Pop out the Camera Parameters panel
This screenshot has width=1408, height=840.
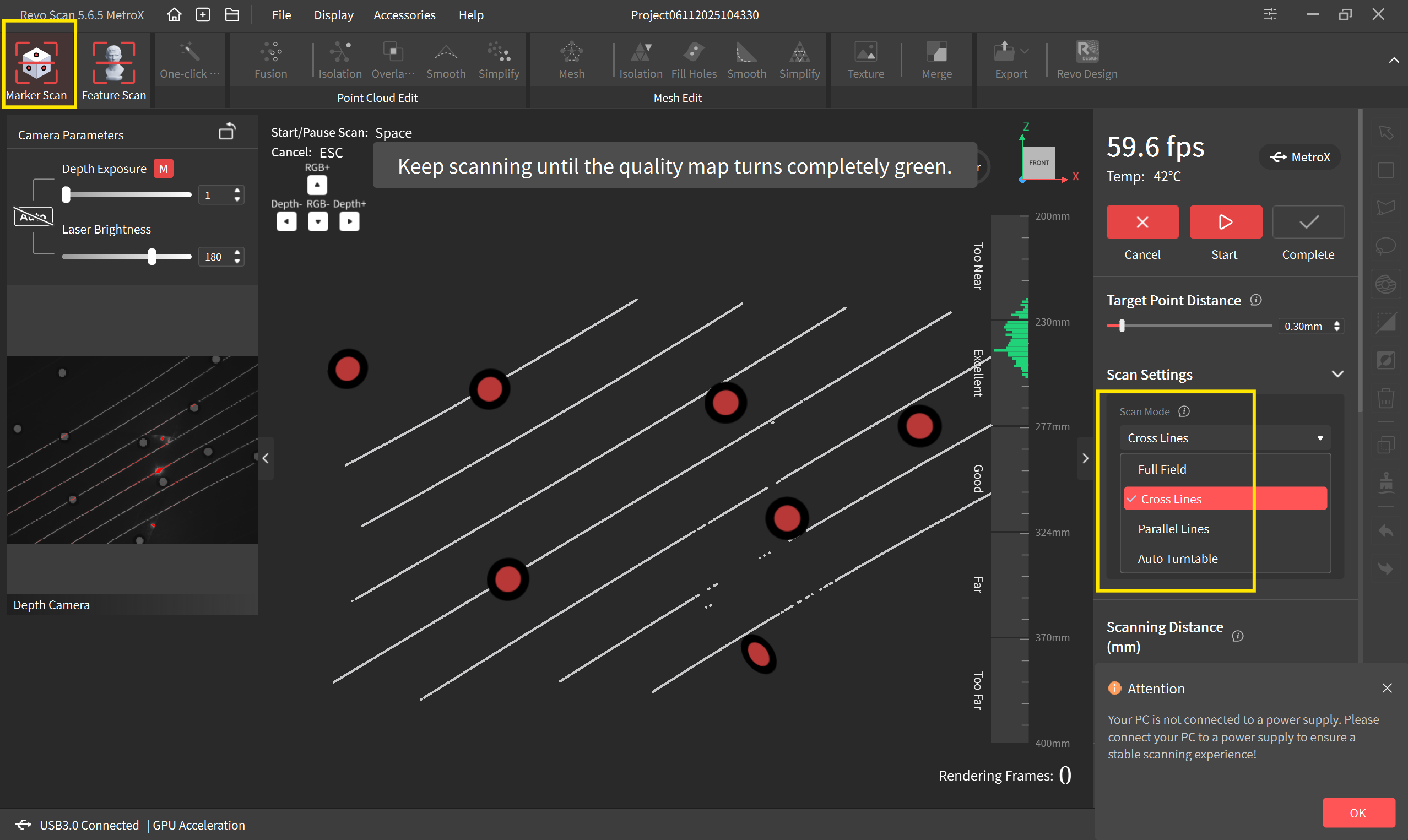tap(227, 132)
